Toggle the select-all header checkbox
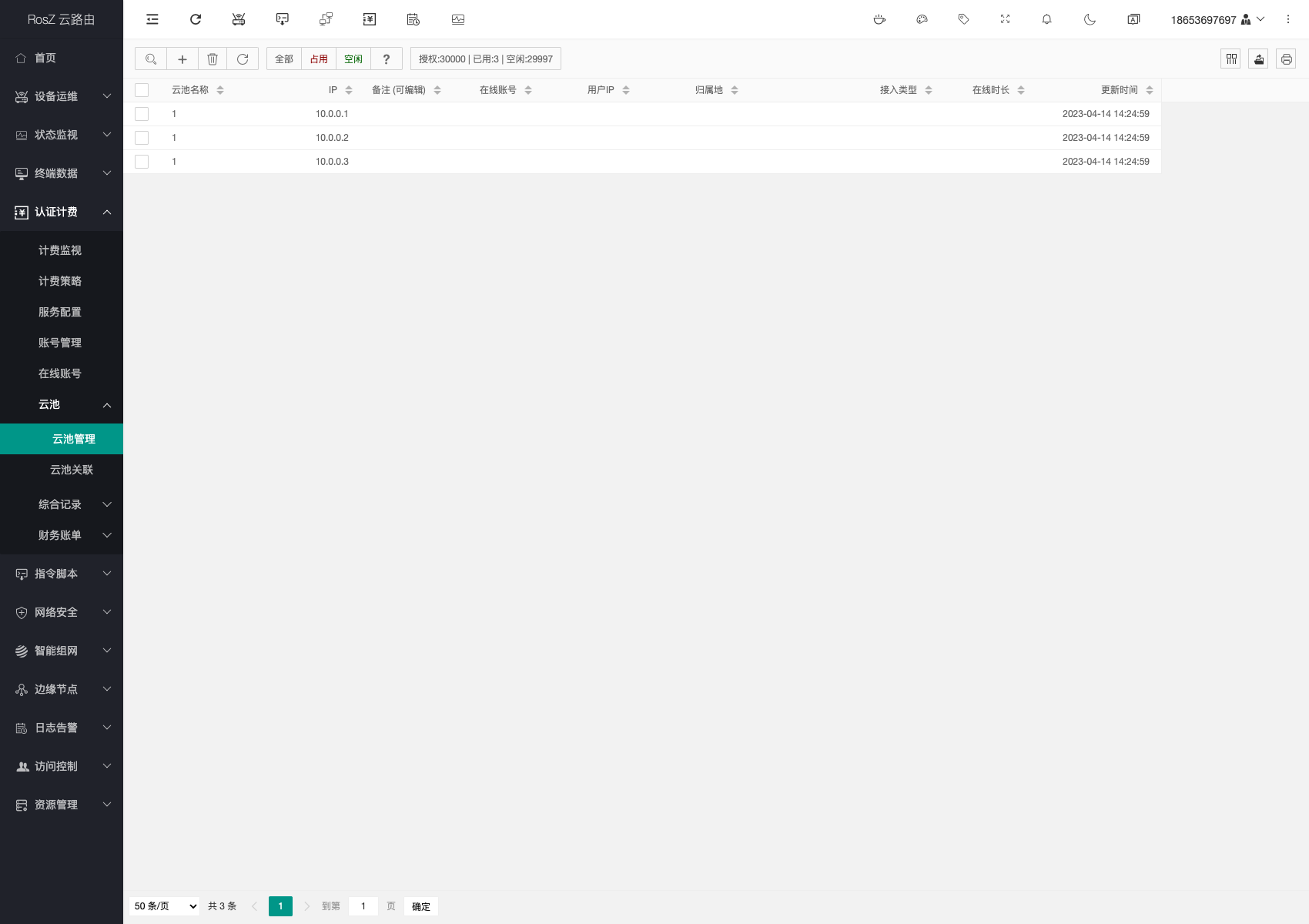The height and width of the screenshot is (924, 1309). point(142,90)
